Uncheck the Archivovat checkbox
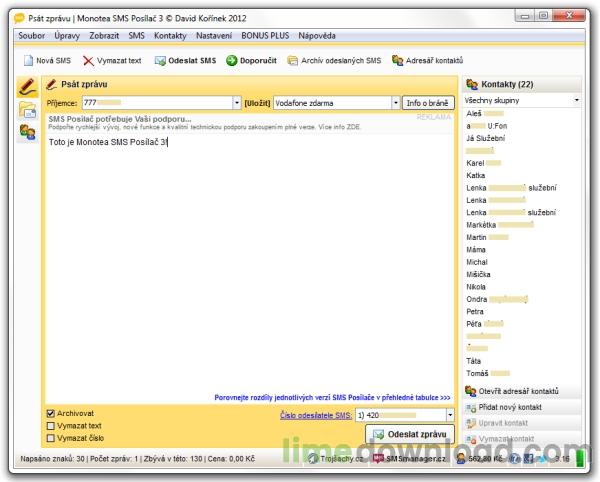 (51, 414)
